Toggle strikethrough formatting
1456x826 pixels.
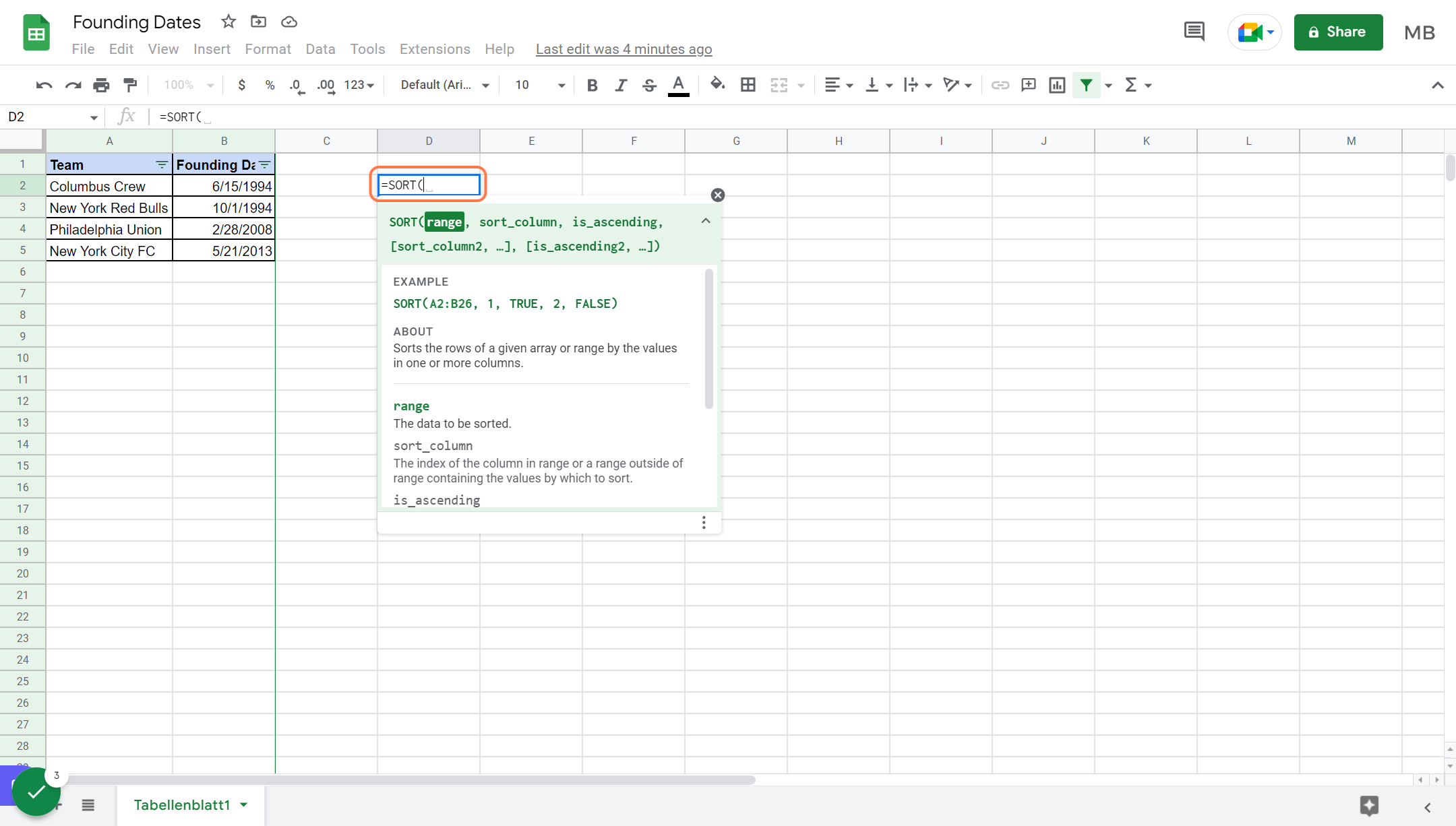tap(649, 85)
